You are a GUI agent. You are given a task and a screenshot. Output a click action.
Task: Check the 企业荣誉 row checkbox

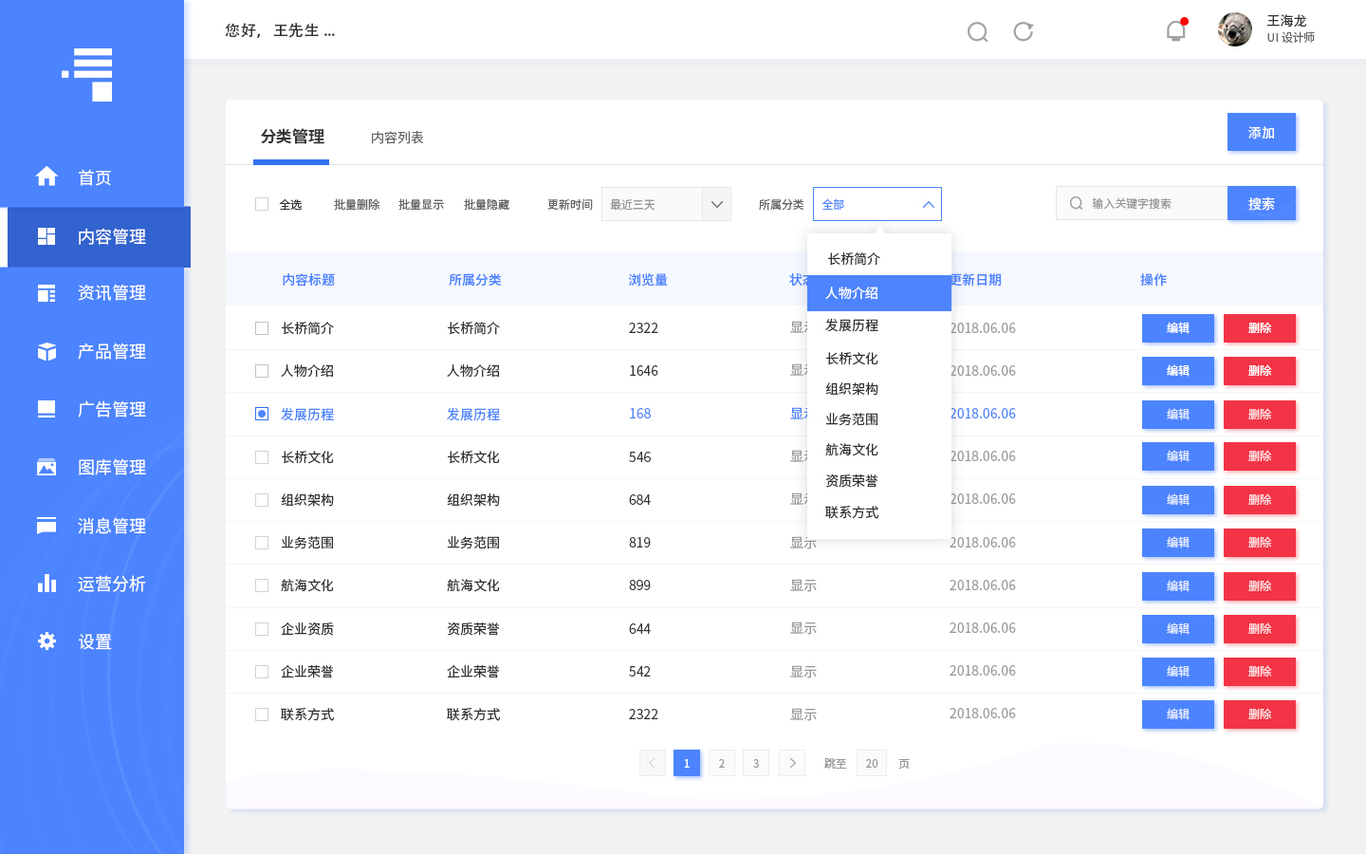coord(262,672)
